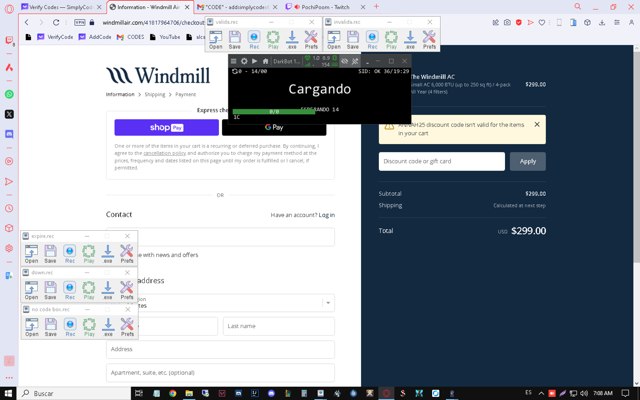This screenshot has height=400, width=640.
Task: Open a new browser tab
Action: coord(376,7)
